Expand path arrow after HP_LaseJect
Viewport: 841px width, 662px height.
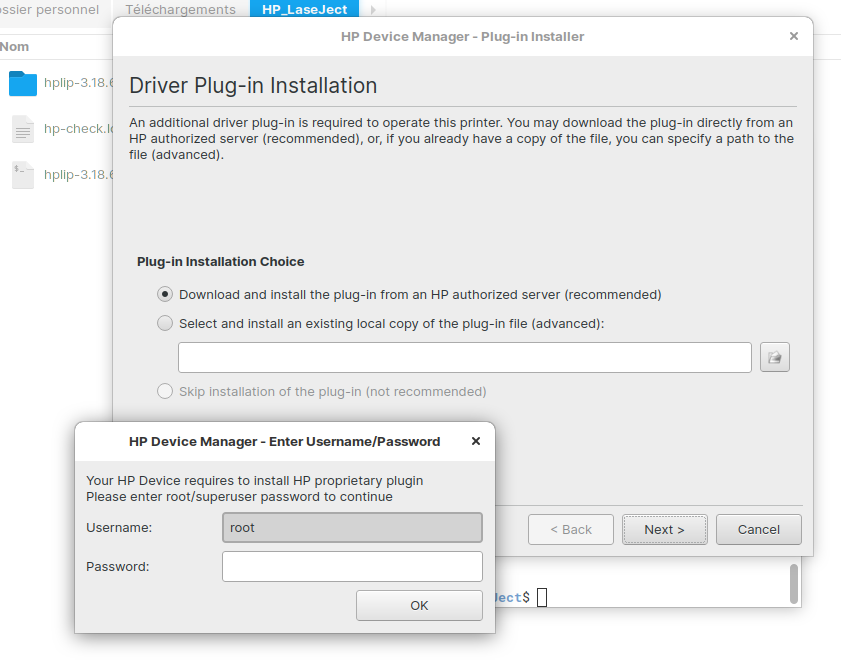[x=373, y=10]
